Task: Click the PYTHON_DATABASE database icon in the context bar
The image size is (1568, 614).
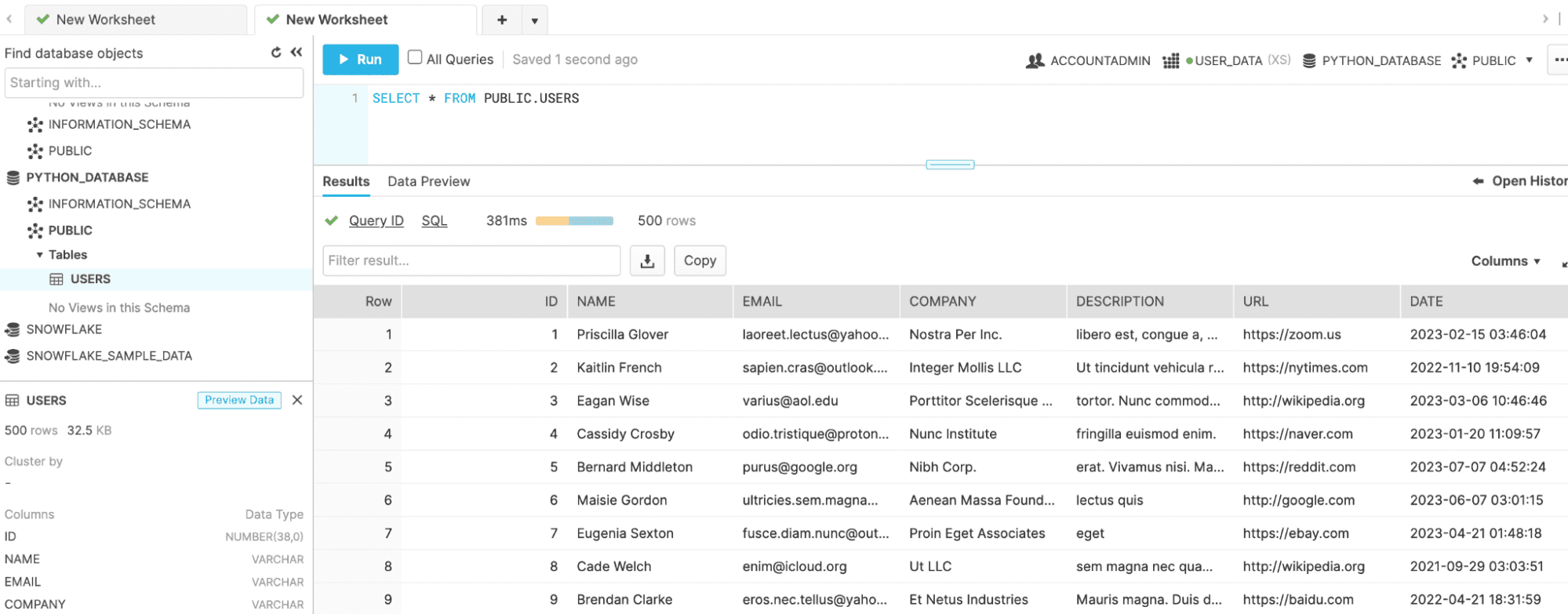Action: [1309, 60]
